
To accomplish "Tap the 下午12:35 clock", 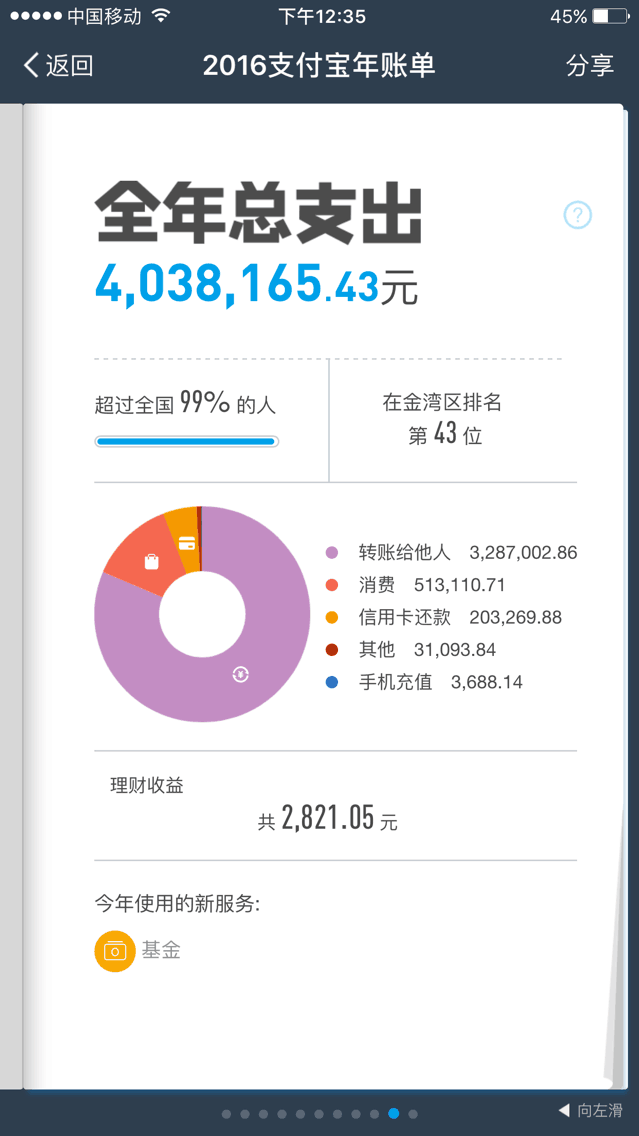I will tap(322, 16).
